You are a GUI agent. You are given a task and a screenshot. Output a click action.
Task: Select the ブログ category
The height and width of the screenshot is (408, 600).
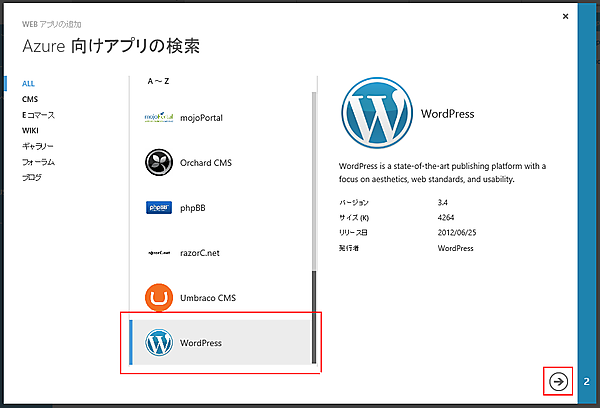(32, 177)
